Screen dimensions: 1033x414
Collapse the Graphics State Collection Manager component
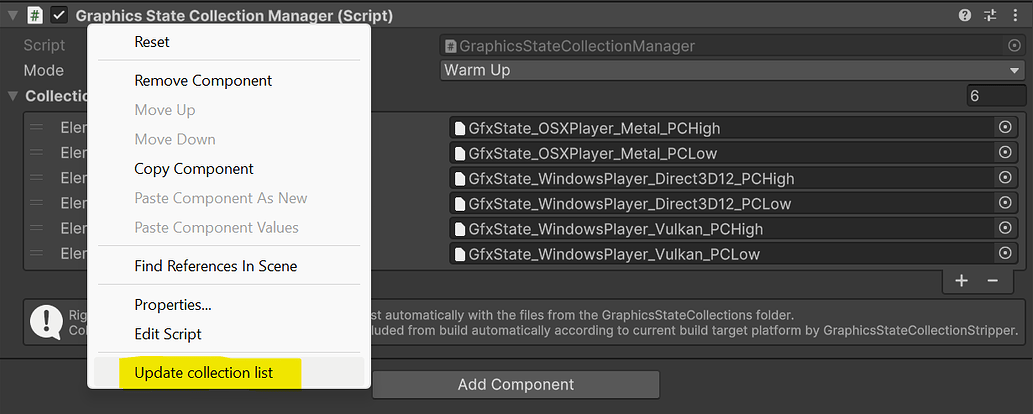[x=12, y=15]
